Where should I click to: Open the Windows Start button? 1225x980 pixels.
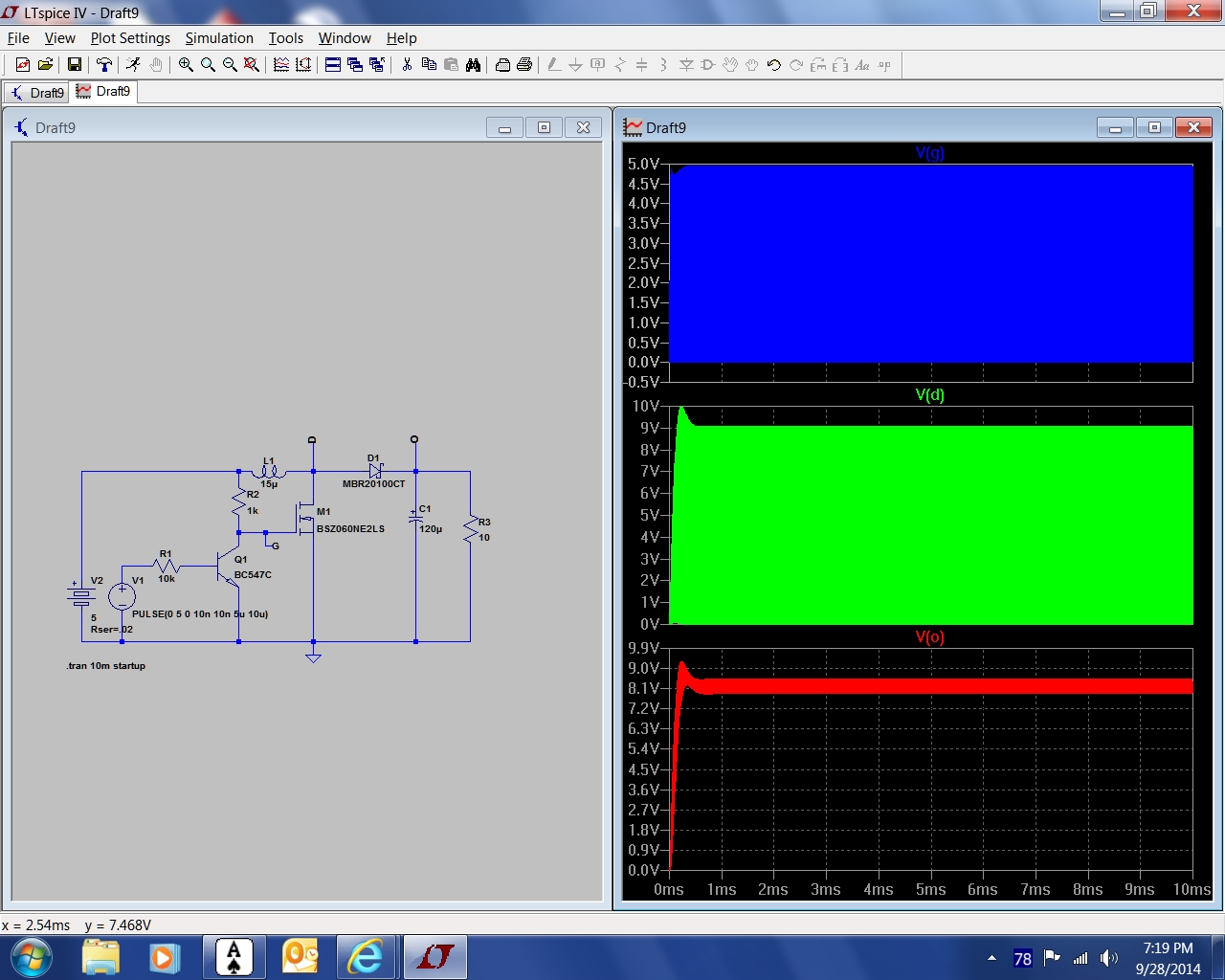click(30, 957)
